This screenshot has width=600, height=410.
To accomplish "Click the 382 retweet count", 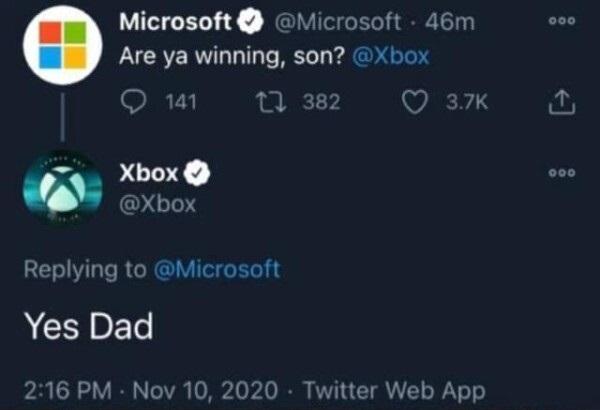I will click(x=320, y=101).
